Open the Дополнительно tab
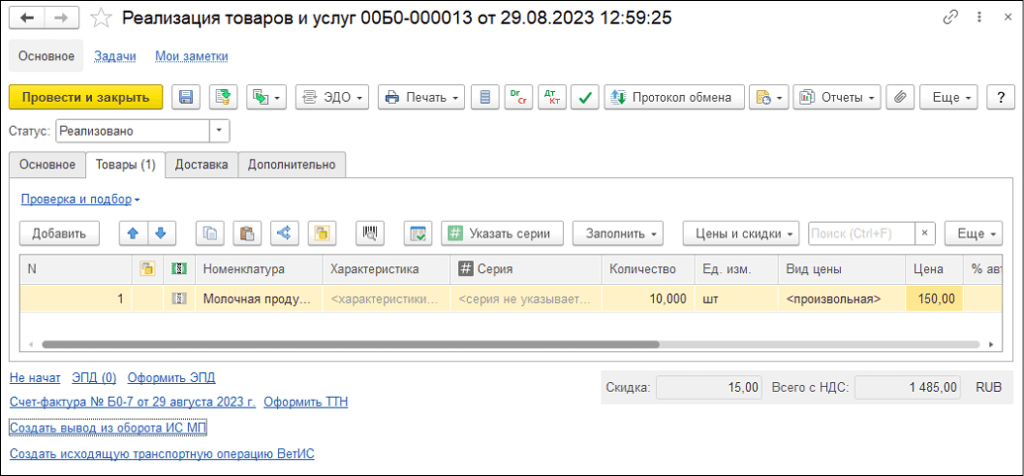The width and height of the screenshot is (1024, 476). [x=291, y=165]
